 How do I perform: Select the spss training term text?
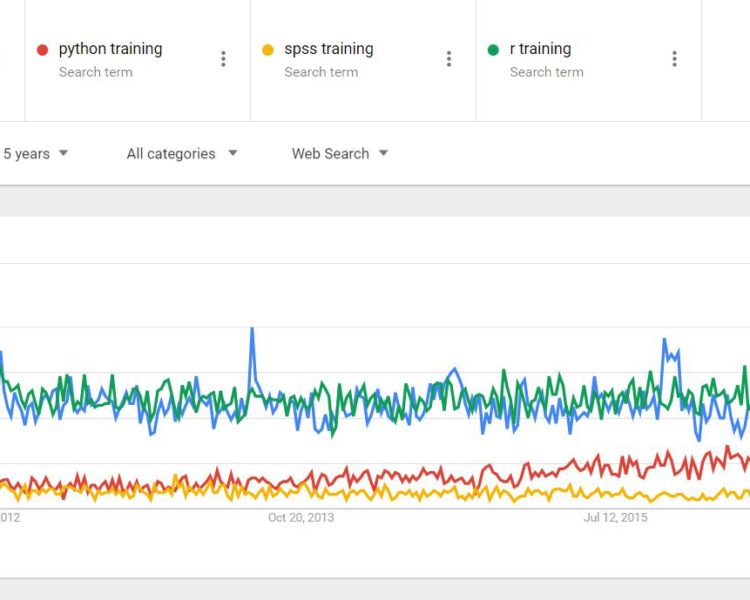click(x=328, y=49)
